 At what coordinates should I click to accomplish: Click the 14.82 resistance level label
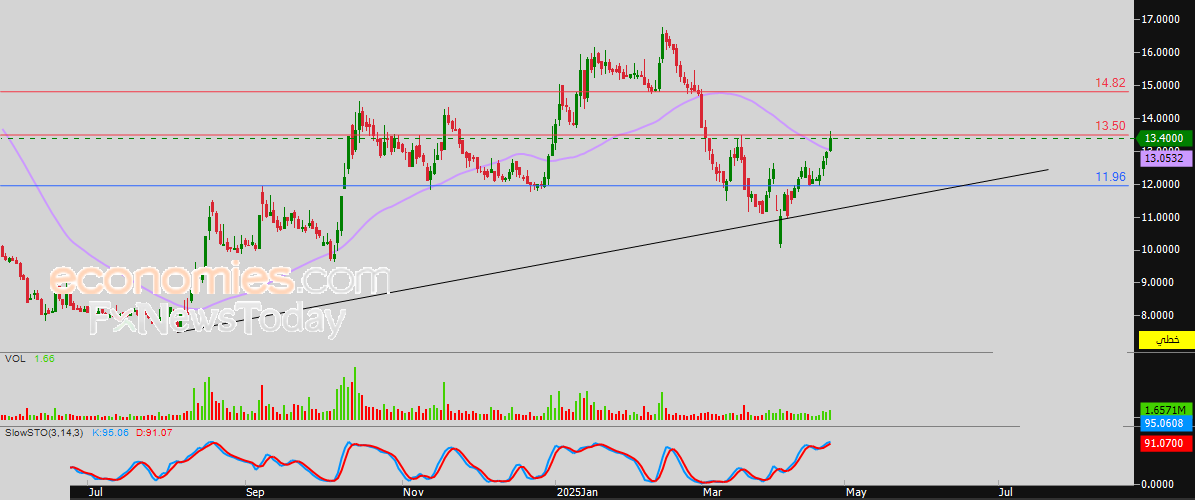1111,82
